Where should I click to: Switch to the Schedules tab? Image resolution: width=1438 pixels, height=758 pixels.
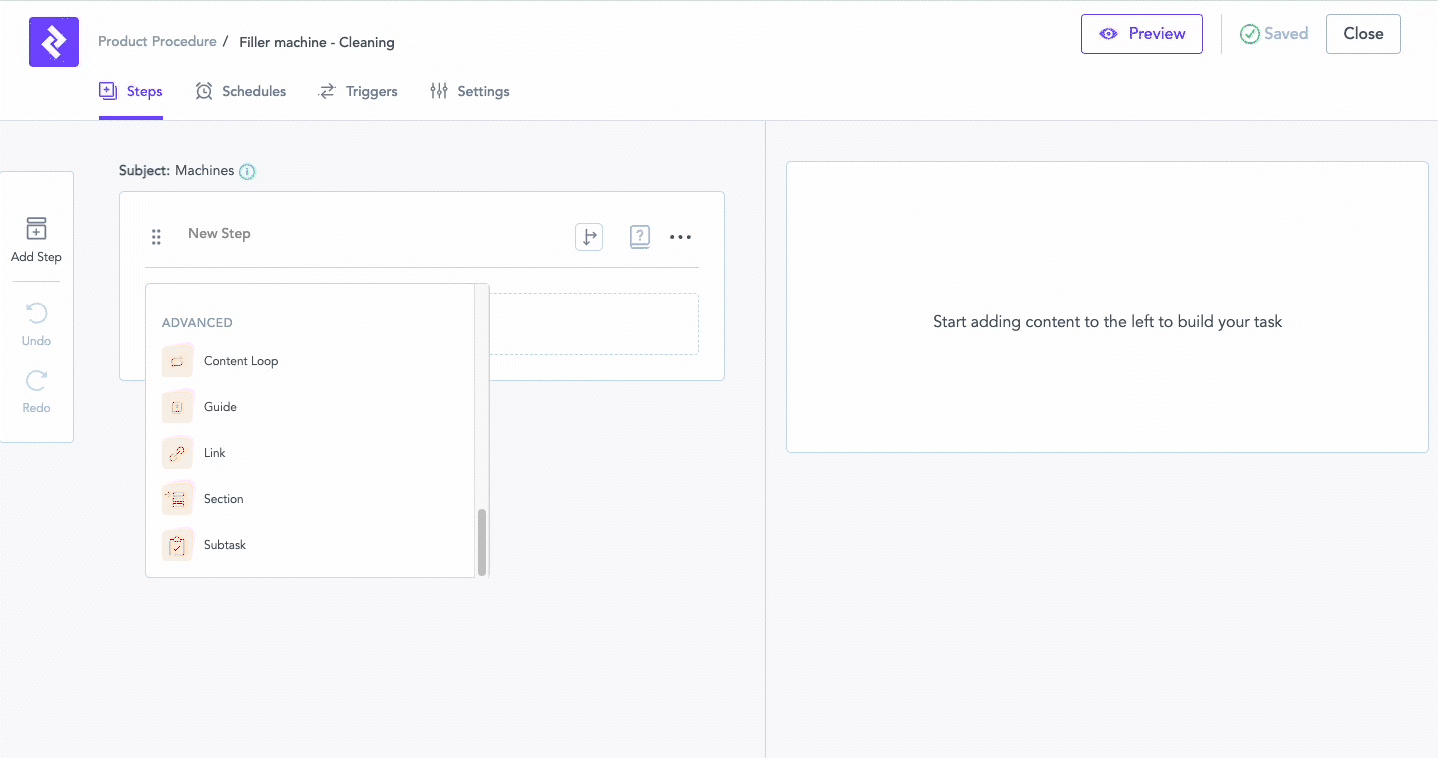pos(241,91)
